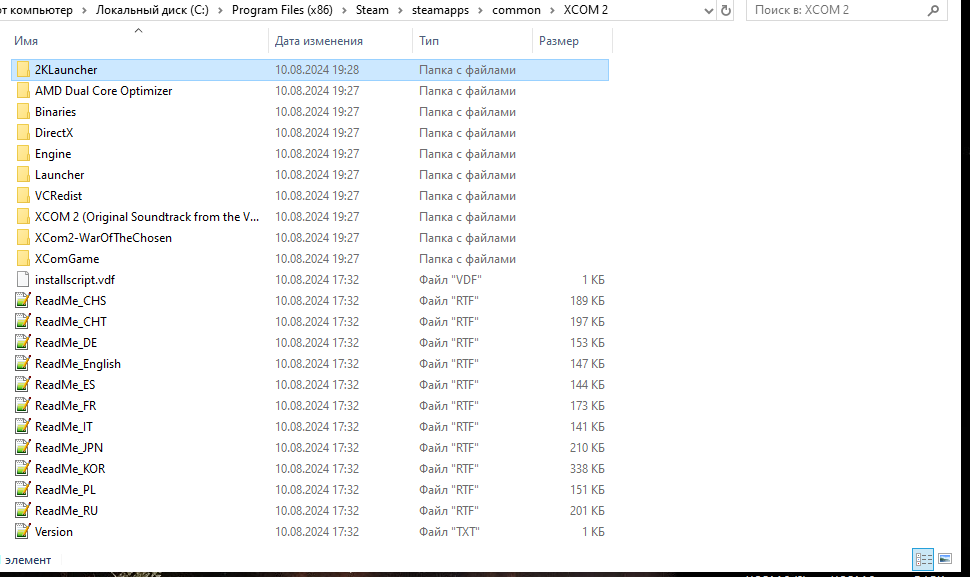Viewport: 970px width, 577px height.
Task: Click the Engine folder icon
Action: tap(23, 154)
